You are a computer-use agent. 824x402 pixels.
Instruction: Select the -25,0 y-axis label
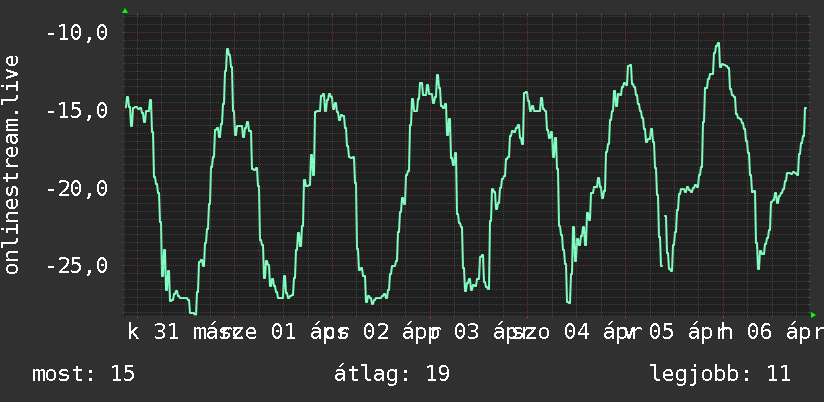[77, 265]
